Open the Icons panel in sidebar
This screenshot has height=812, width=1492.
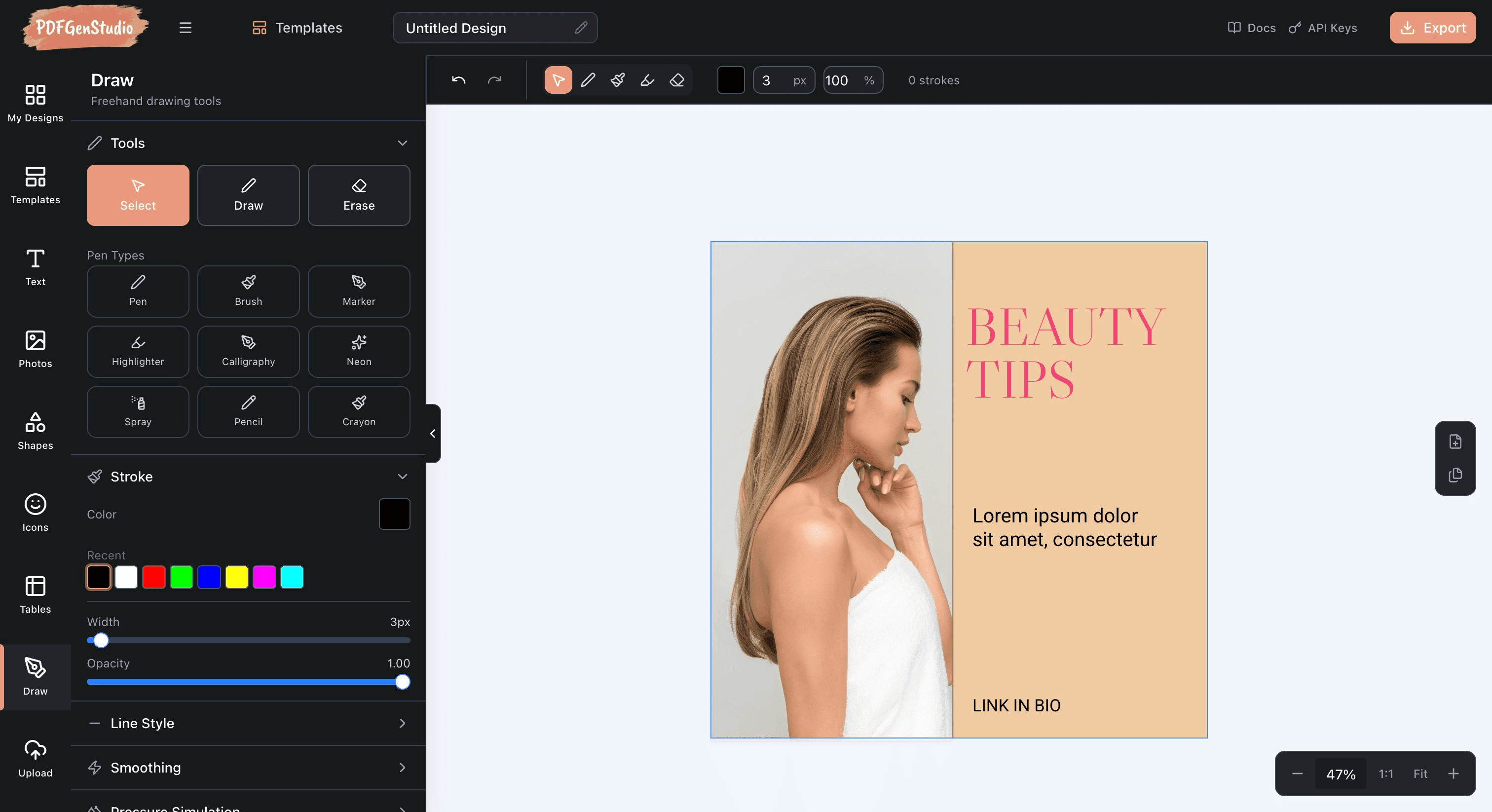click(35, 512)
